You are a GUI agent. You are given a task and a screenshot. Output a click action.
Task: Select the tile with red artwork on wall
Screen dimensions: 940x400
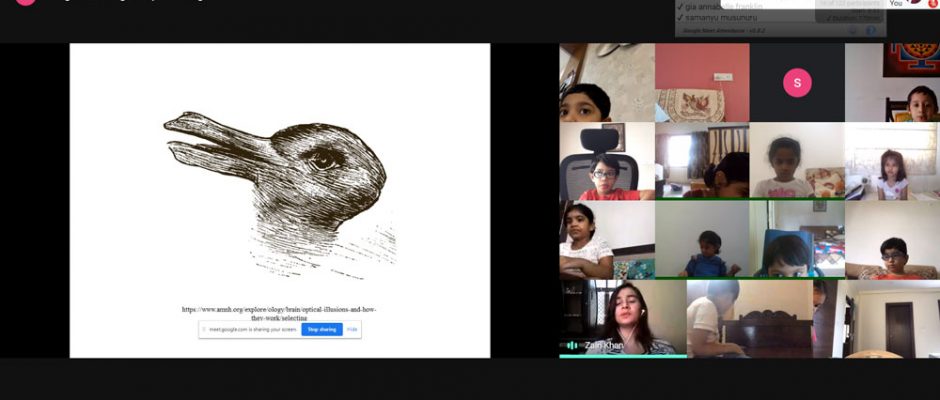click(x=893, y=83)
